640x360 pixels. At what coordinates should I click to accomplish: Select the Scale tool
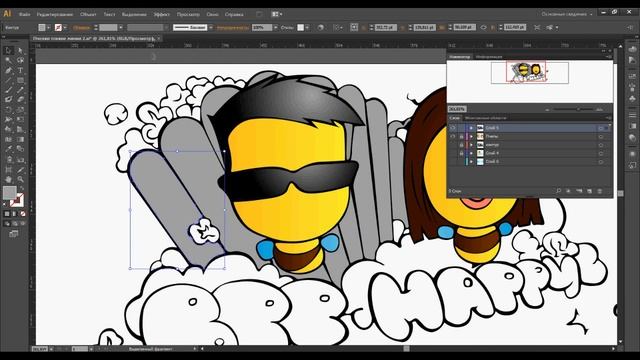[20, 109]
